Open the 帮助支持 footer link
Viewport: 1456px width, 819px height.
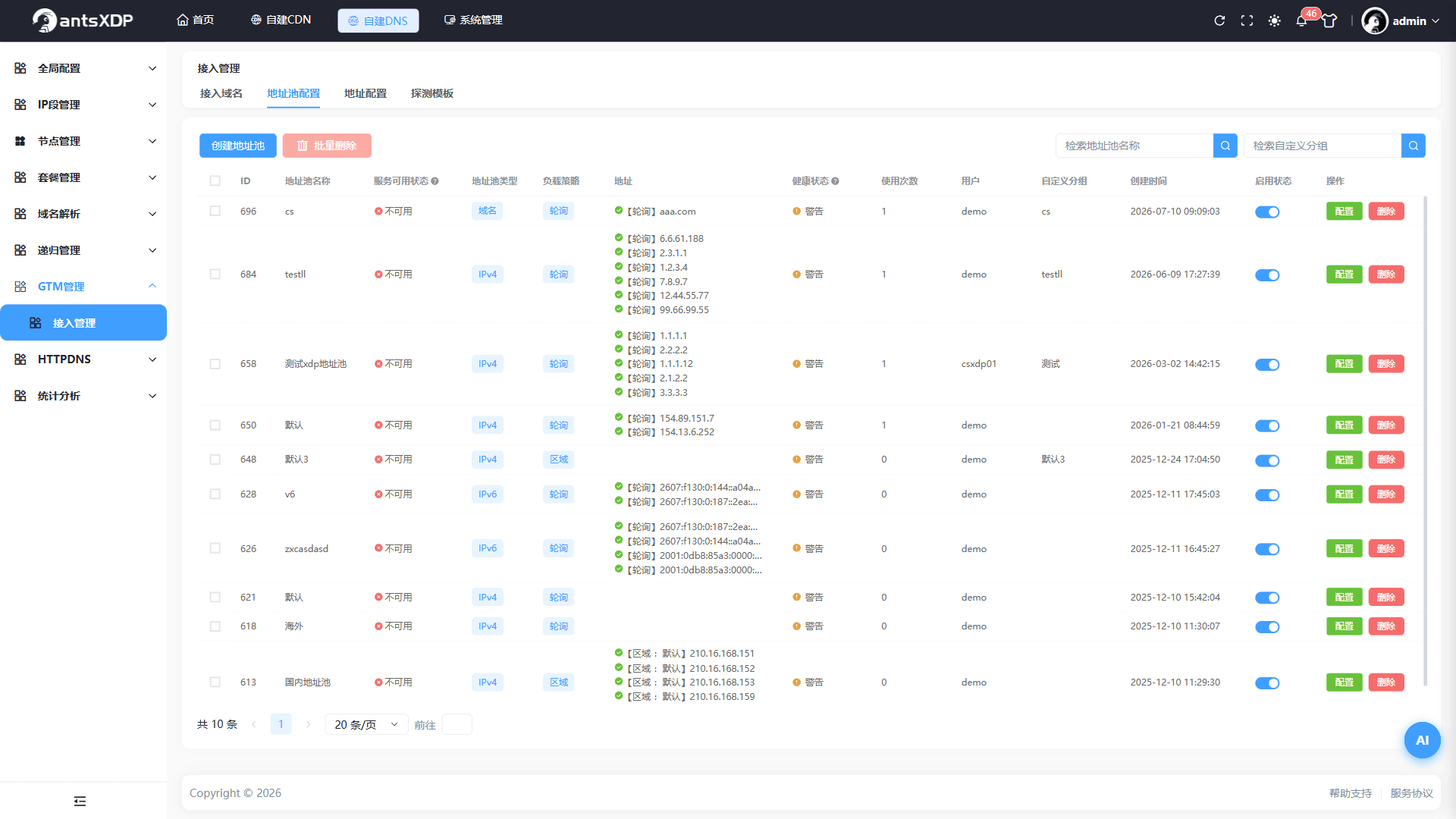[x=1350, y=793]
